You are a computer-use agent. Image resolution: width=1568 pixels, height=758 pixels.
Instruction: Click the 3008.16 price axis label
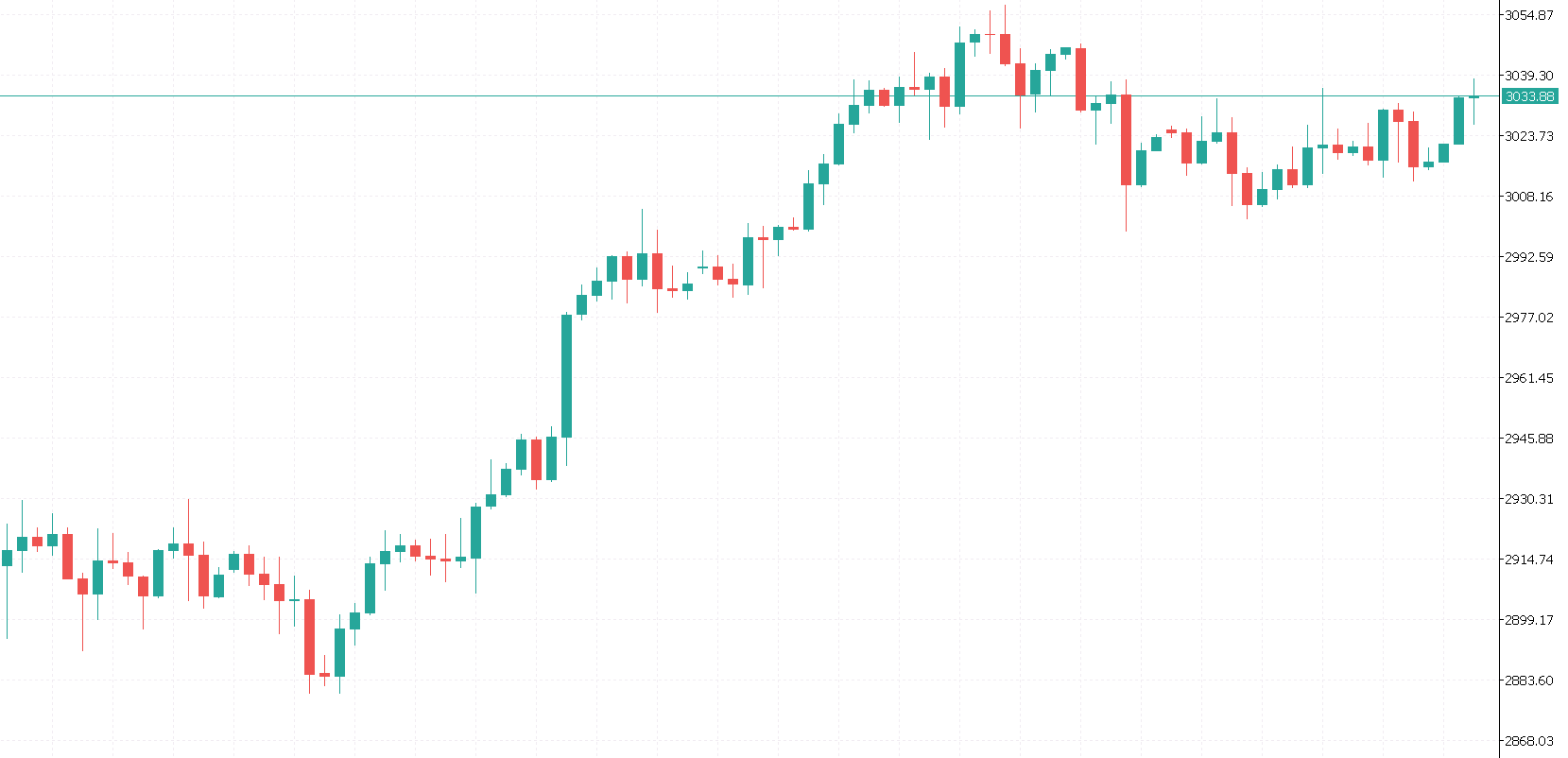coord(1528,197)
